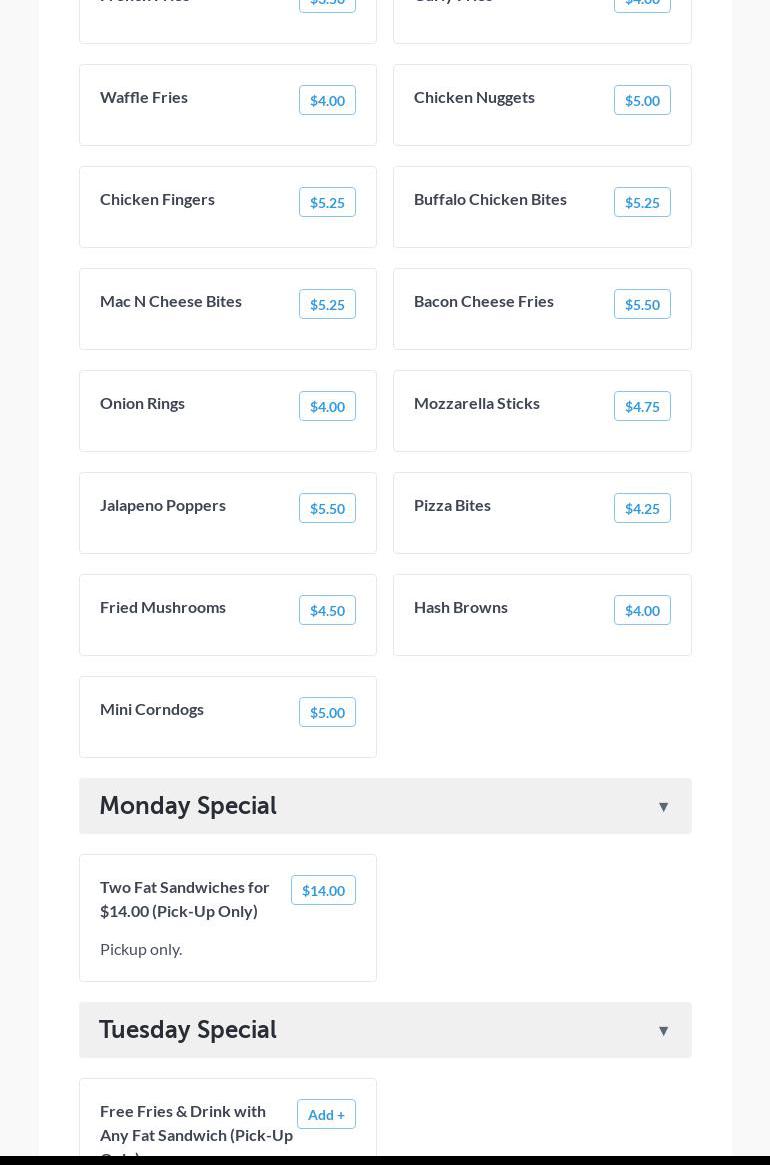Image resolution: width=770 pixels, height=1165 pixels.
Task: Click Mozzarella Sticks $4.75 price button
Action: pos(642,407)
